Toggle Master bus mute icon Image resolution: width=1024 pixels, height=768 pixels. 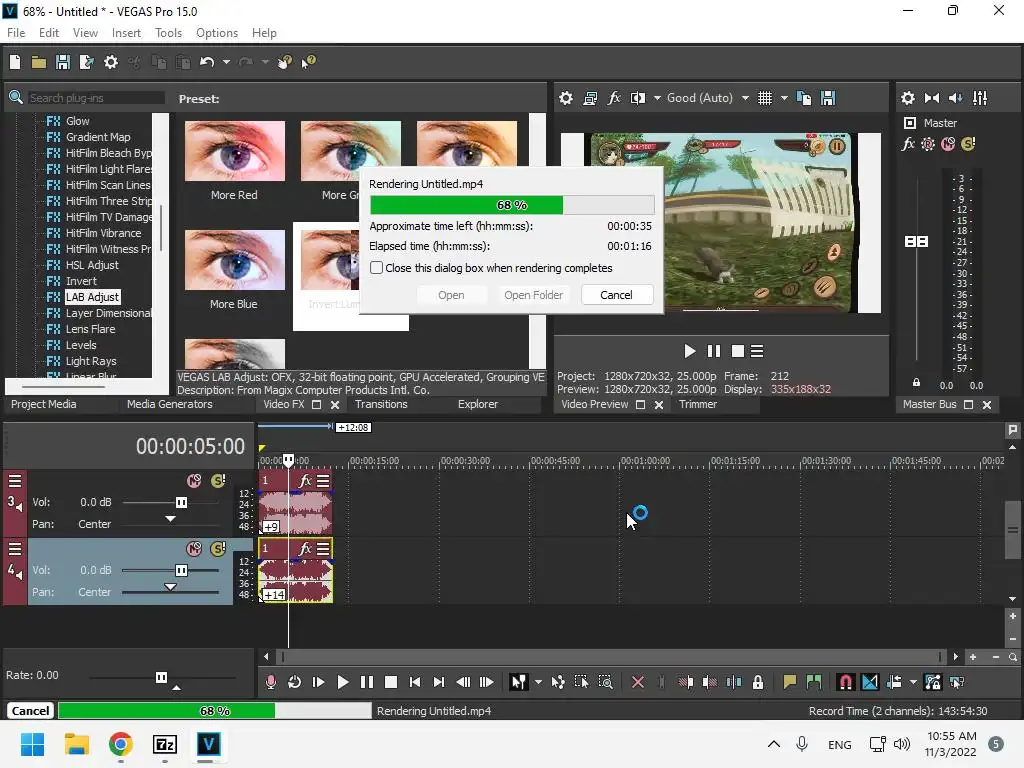(x=948, y=144)
